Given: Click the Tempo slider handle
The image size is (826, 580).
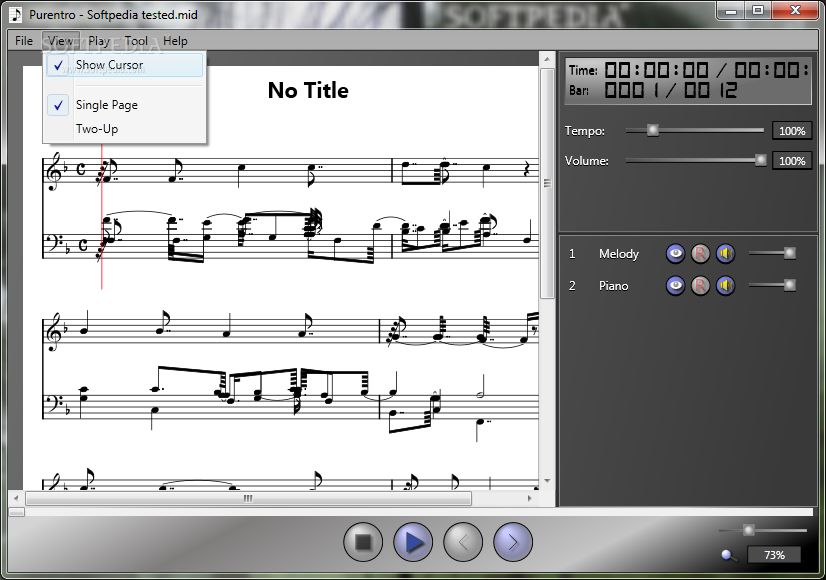Looking at the screenshot, I should (x=653, y=130).
